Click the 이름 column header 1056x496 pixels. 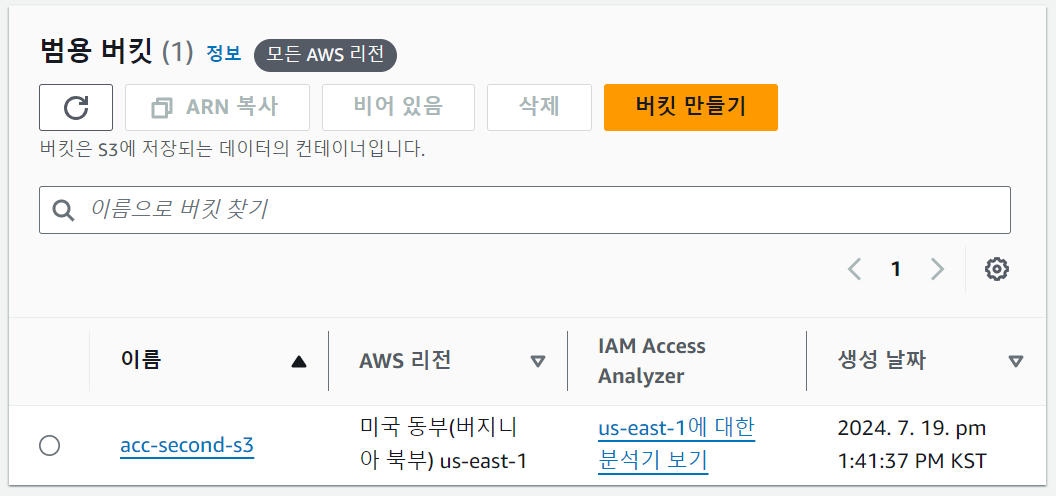click(x=141, y=361)
